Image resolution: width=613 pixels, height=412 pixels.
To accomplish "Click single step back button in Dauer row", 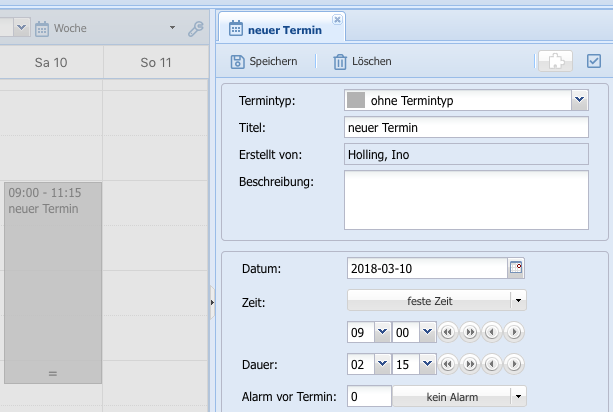I will (x=492, y=364).
